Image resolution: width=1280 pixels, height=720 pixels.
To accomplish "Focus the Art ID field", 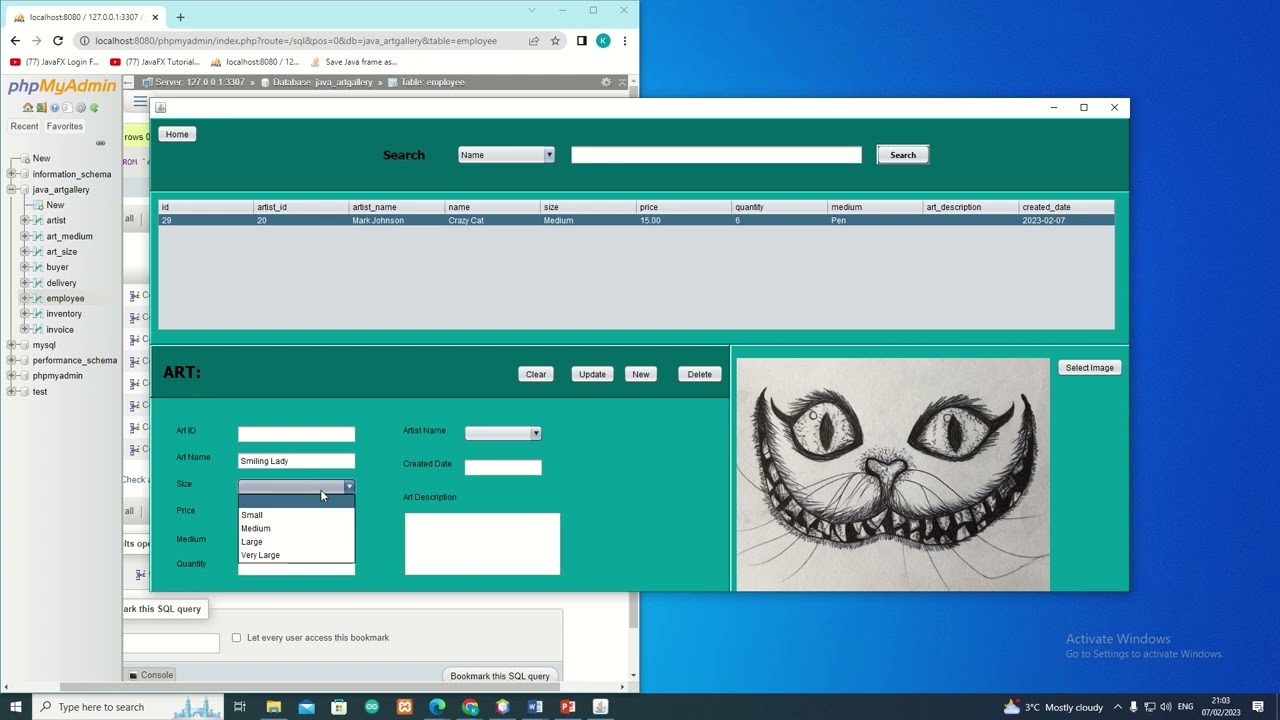I will pos(296,434).
